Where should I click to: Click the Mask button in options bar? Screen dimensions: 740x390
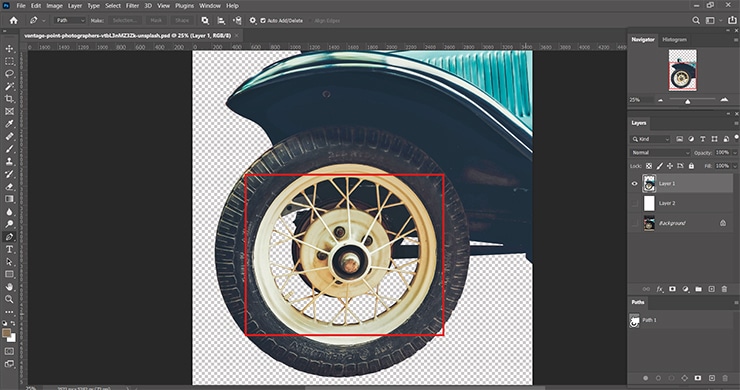tap(156, 20)
